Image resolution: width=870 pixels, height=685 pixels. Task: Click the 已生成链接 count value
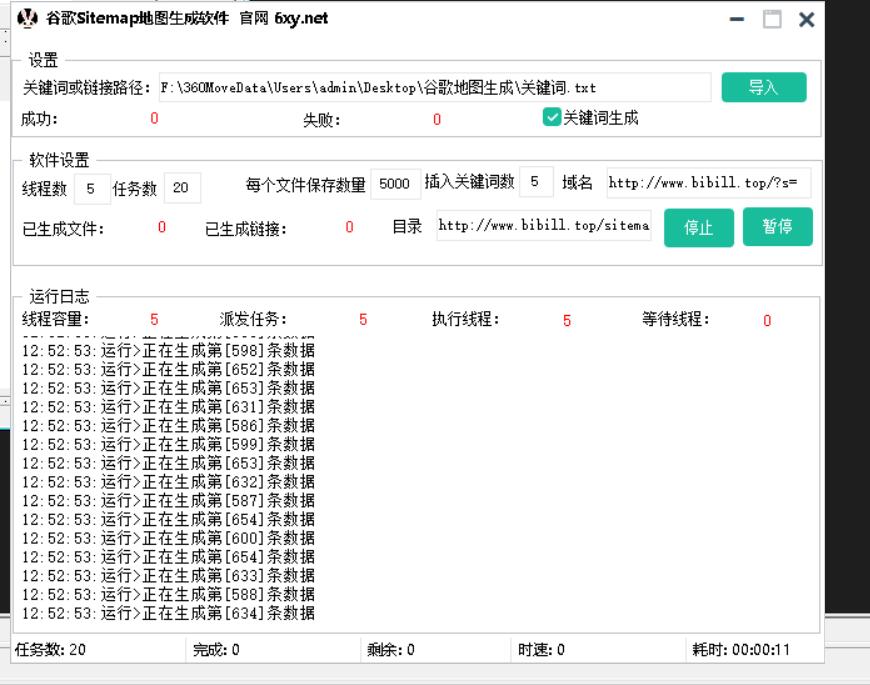click(349, 227)
